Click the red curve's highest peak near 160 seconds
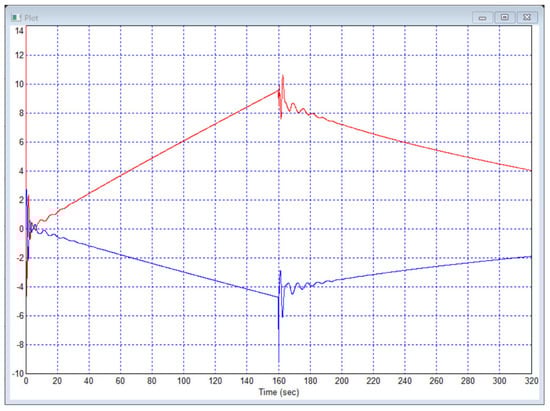 (x=283, y=76)
